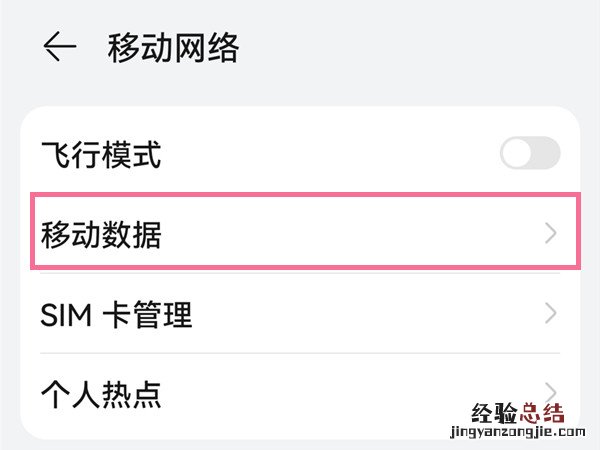600x450 pixels.
Task: Toggle the 飞行模式 switch
Action: pos(530,154)
